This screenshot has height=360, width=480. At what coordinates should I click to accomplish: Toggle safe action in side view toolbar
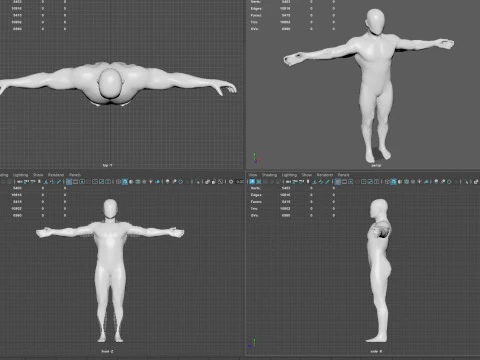click(x=370, y=182)
